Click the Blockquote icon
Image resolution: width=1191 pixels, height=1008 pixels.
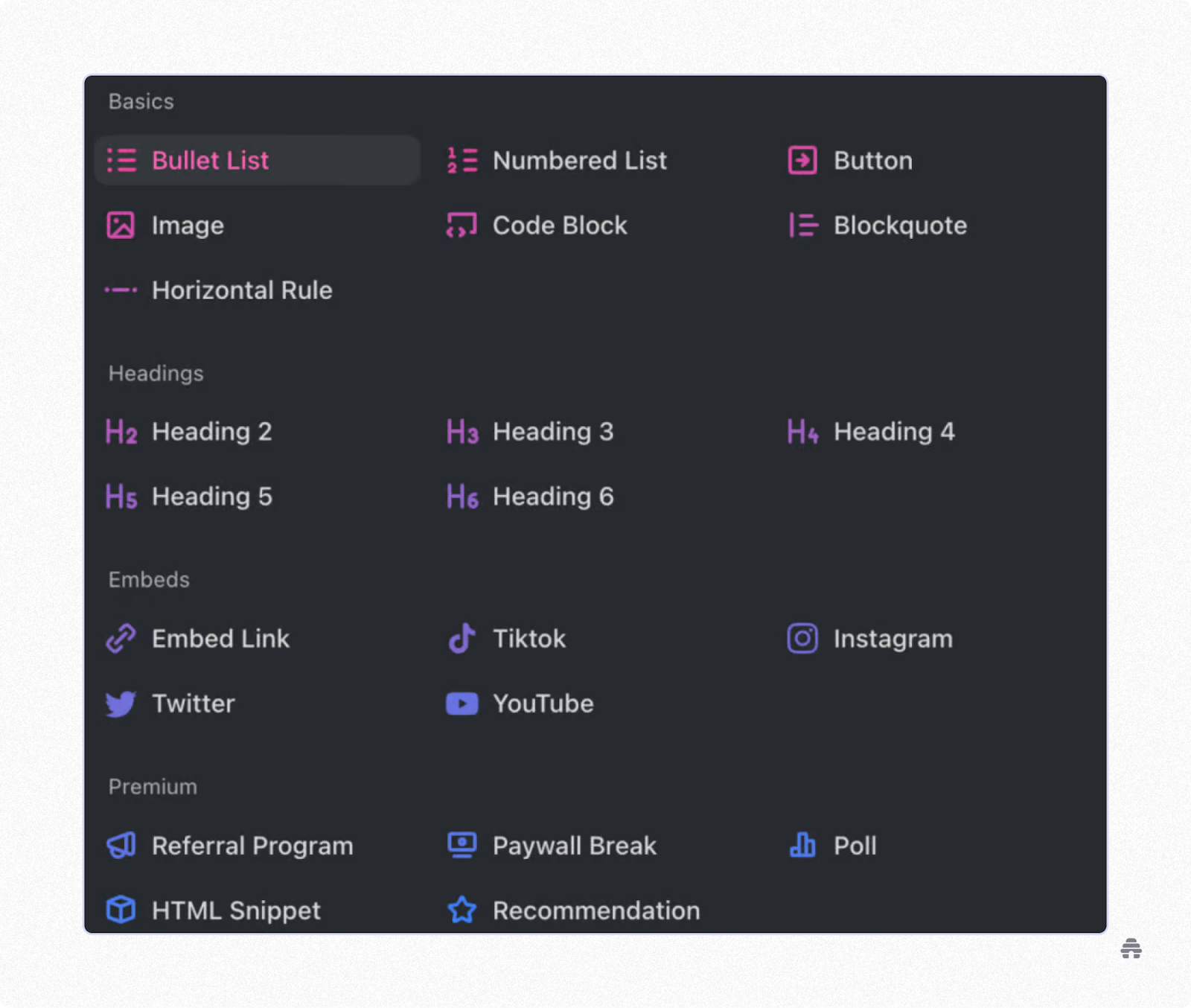coord(803,225)
